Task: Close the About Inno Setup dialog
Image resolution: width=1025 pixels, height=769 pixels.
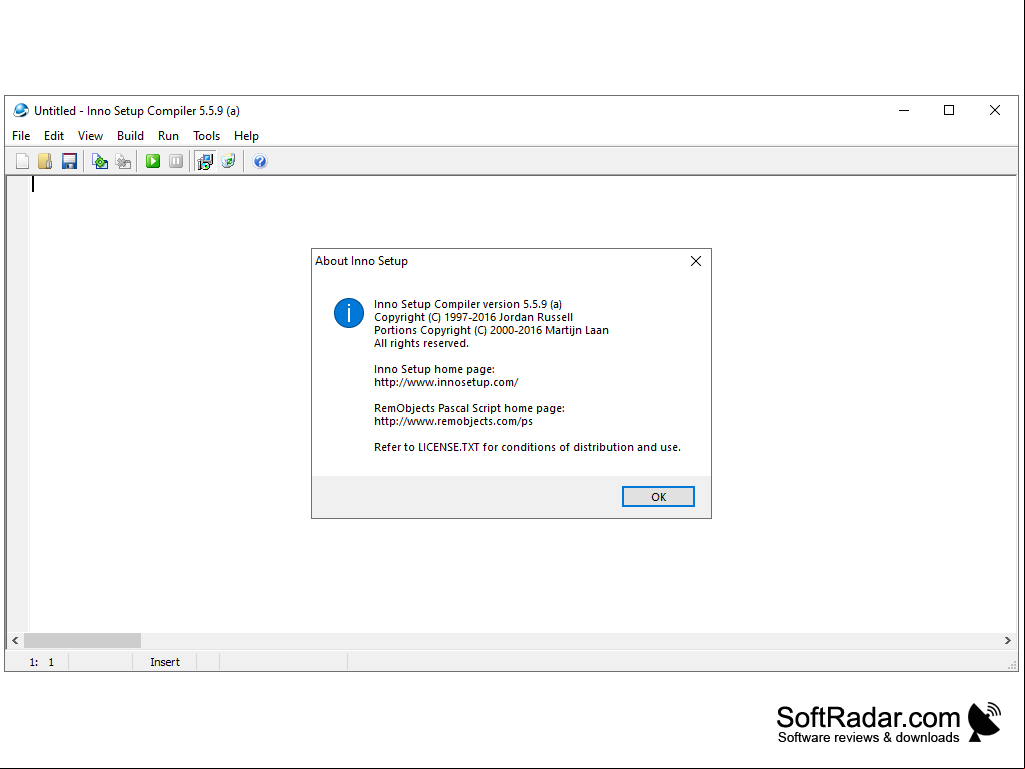Action: 696,261
